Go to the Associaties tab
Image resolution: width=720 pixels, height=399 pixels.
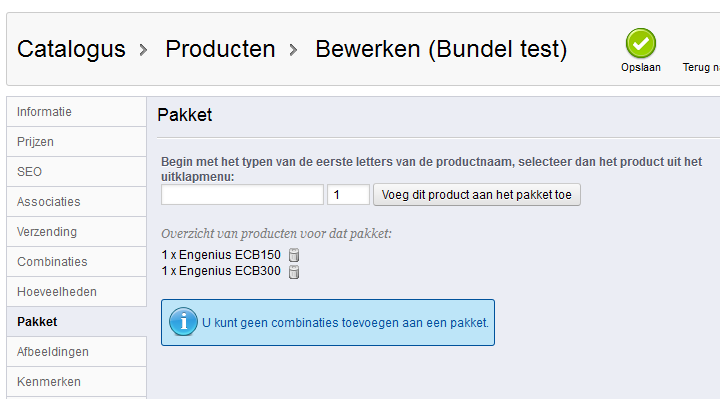[x=77, y=202]
